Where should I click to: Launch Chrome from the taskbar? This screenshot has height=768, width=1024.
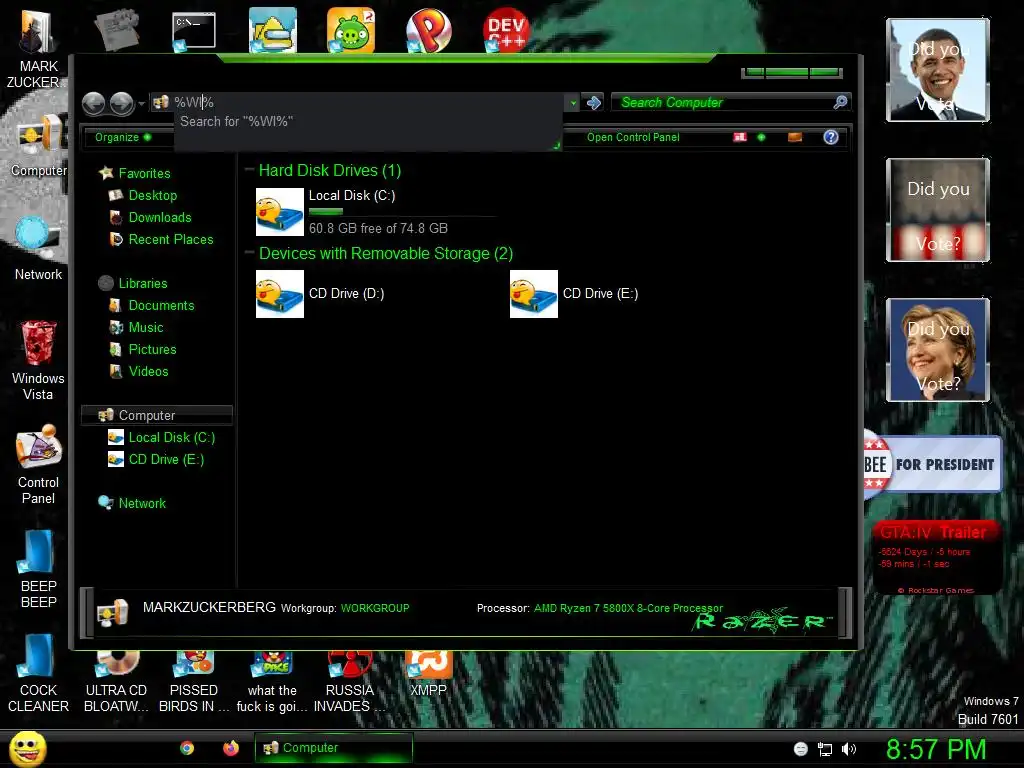point(187,748)
